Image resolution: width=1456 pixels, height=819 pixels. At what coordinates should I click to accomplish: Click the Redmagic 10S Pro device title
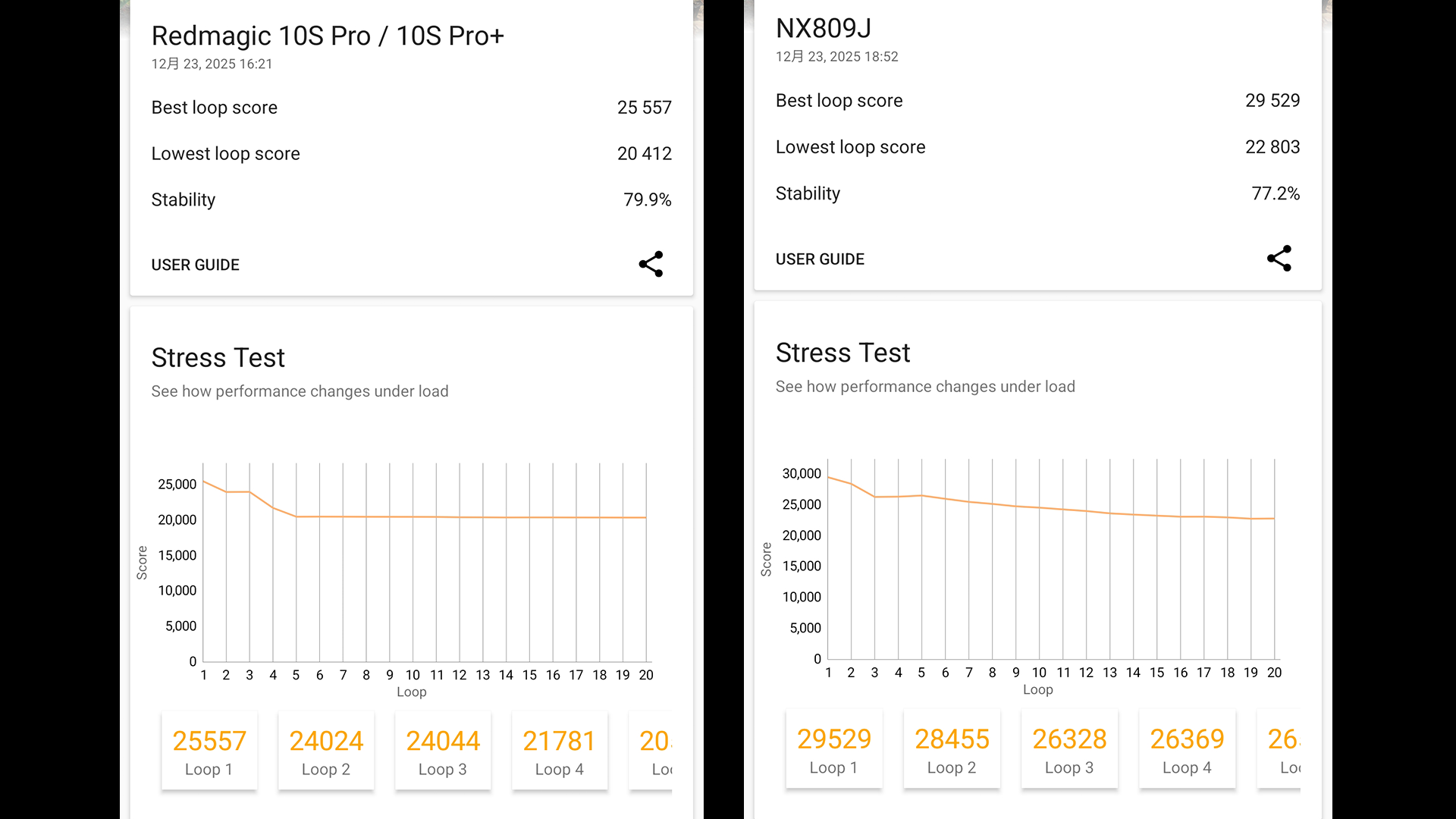[328, 36]
